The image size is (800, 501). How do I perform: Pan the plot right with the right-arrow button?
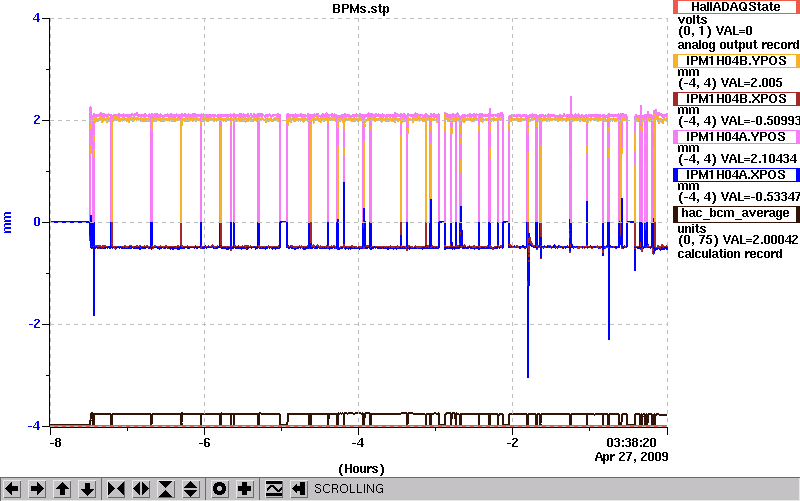pyautogui.click(x=37, y=489)
